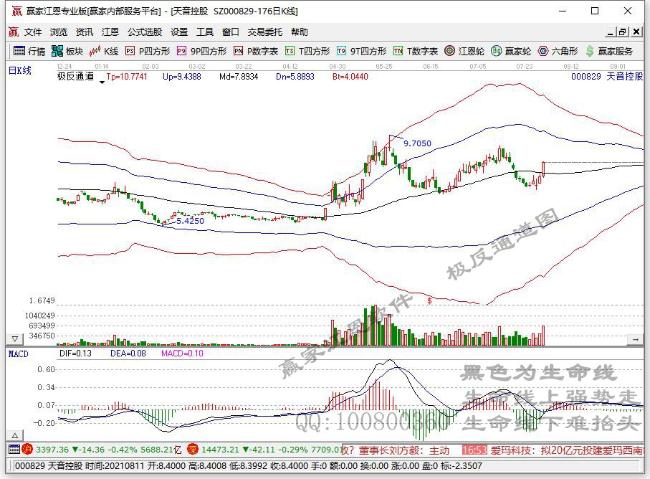Open the 资讯 menu
Viewport: 650px width, 479px height.
pos(84,32)
